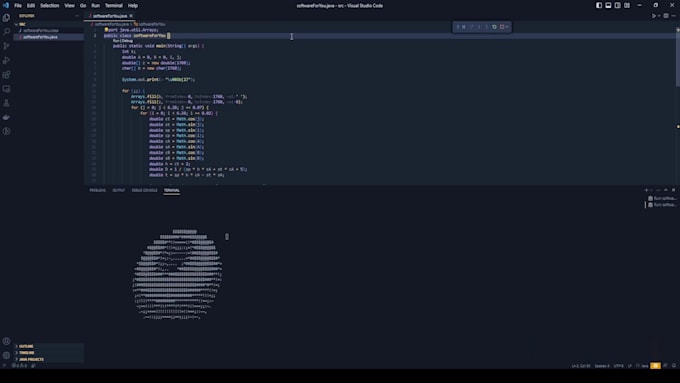Select softwareForYou.java in the Explorer
680x383 pixels.
pyautogui.click(x=40, y=37)
